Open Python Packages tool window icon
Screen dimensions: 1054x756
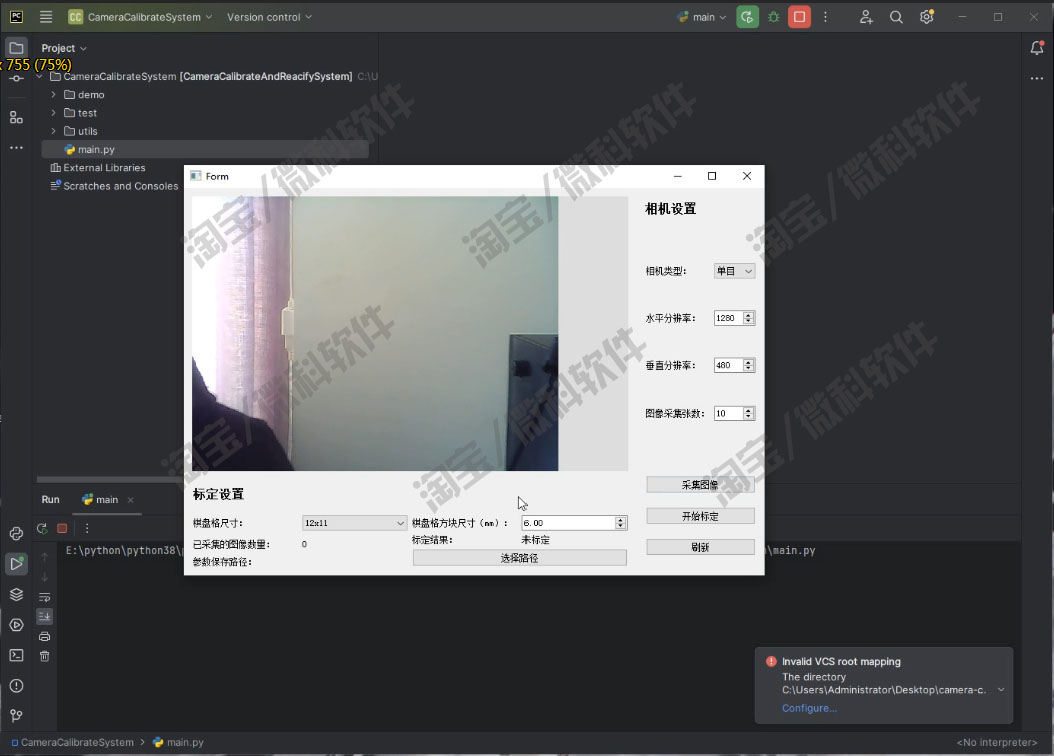click(x=16, y=534)
